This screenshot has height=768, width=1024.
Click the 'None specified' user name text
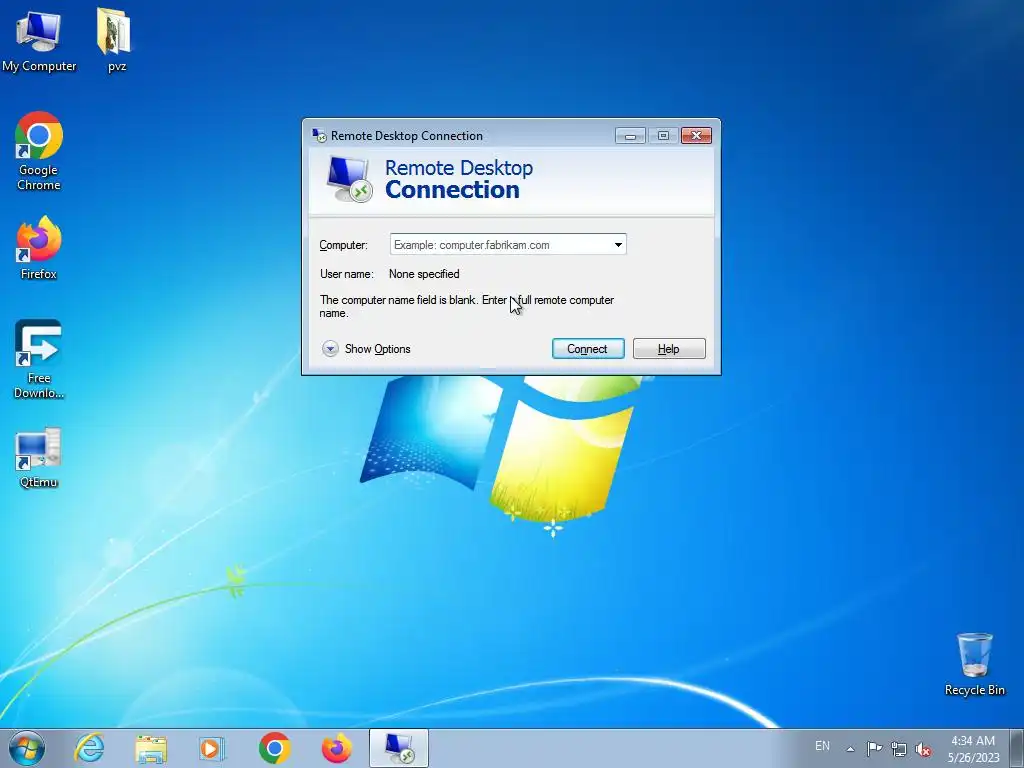424,274
